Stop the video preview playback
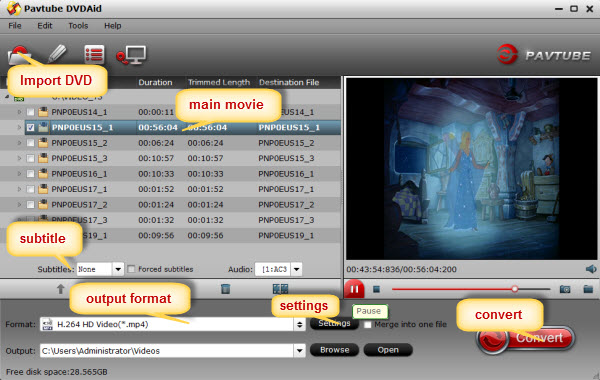 tap(377, 289)
